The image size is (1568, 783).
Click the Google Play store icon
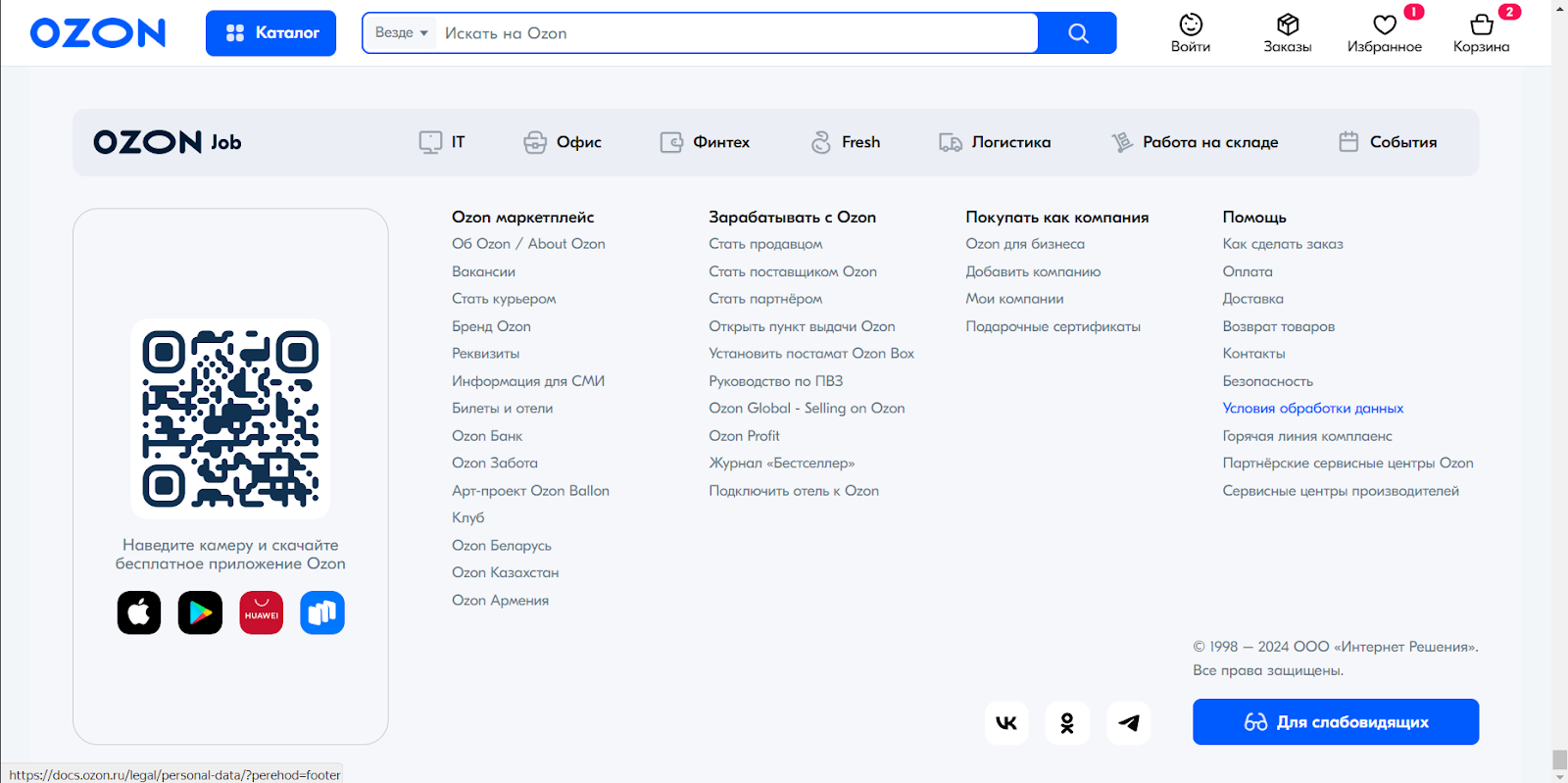(200, 613)
